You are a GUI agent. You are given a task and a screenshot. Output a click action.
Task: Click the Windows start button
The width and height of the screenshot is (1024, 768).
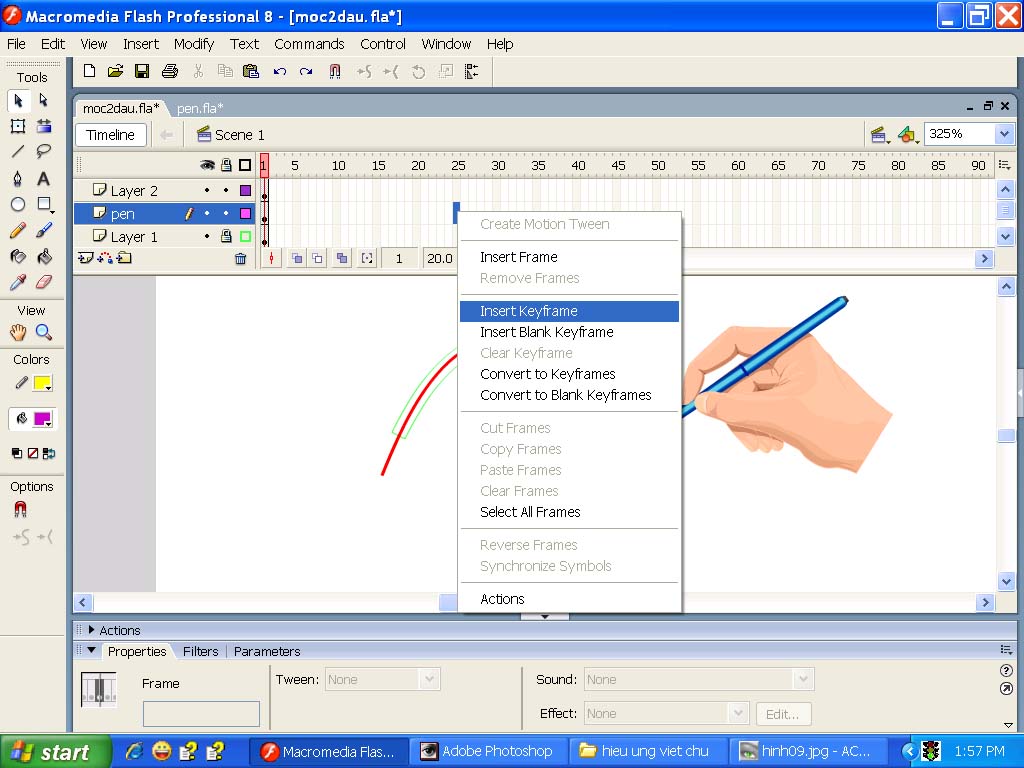tap(56, 752)
